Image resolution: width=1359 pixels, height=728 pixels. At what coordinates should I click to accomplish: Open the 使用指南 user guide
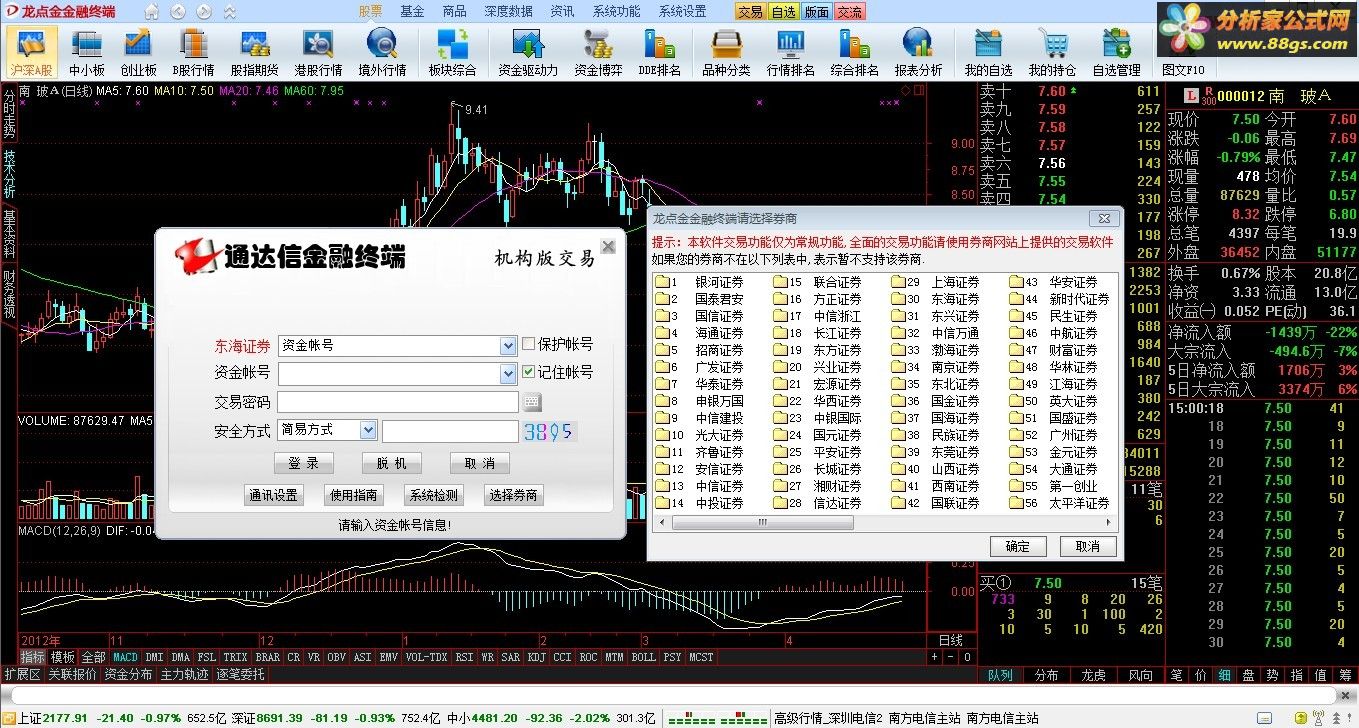pyautogui.click(x=354, y=495)
